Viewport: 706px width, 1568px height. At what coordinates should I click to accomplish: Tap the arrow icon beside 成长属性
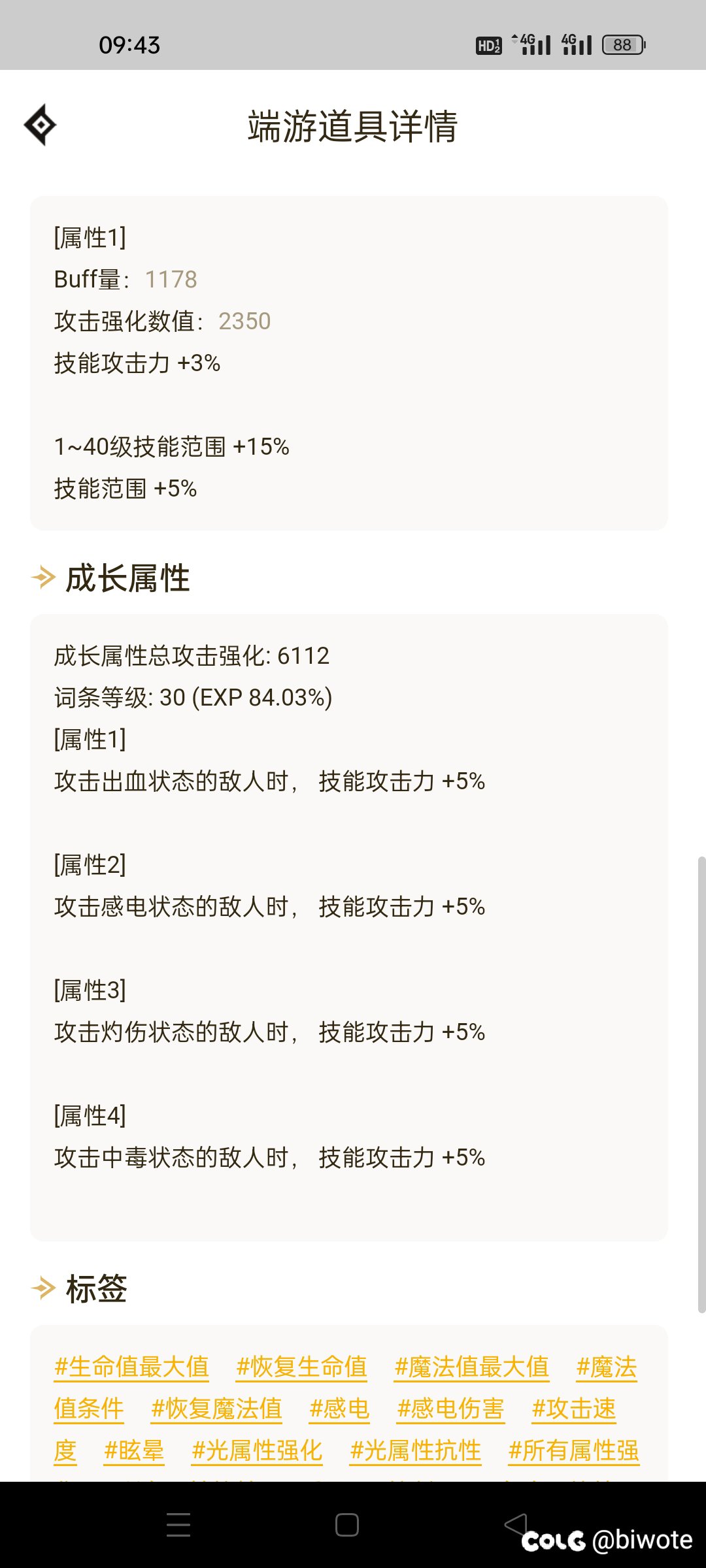[43, 578]
